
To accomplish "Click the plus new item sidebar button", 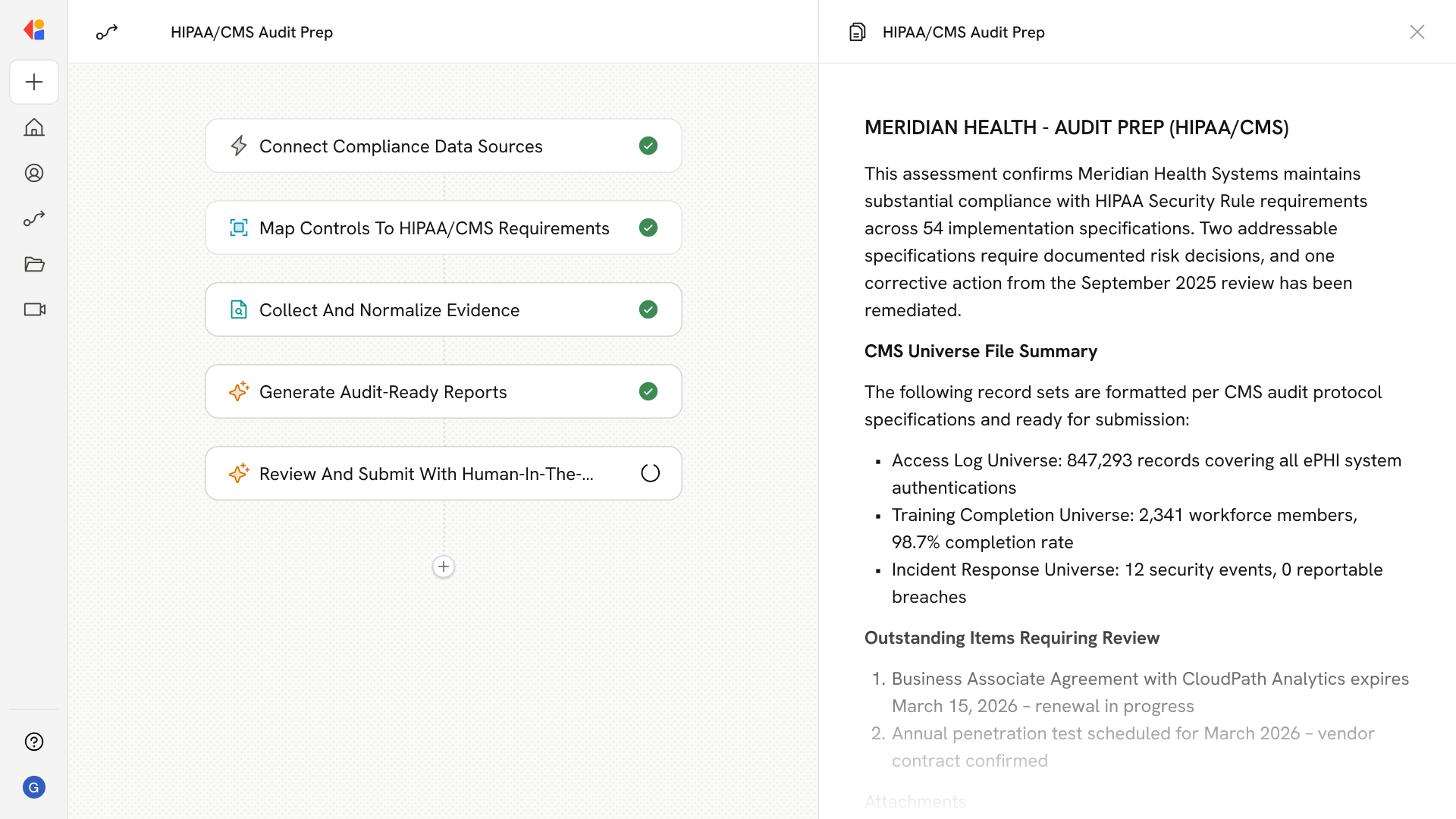I will click(34, 82).
